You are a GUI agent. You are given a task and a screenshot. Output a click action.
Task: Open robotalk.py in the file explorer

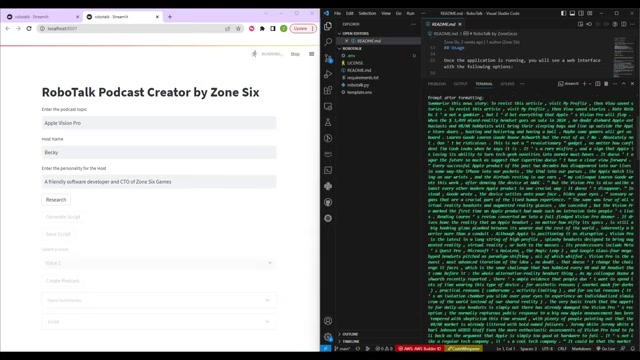tap(358, 85)
